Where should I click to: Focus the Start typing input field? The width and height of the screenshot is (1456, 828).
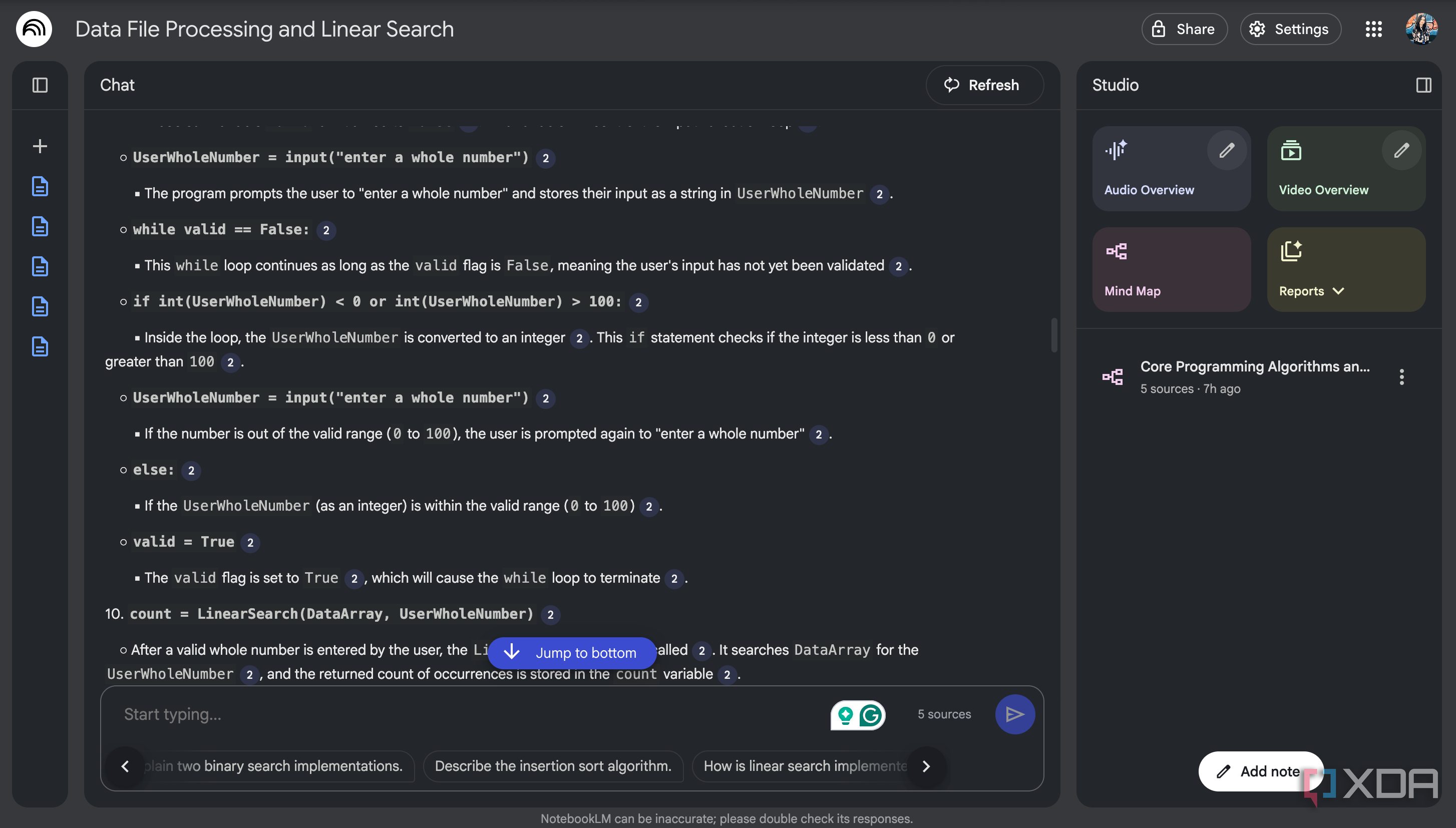466,714
